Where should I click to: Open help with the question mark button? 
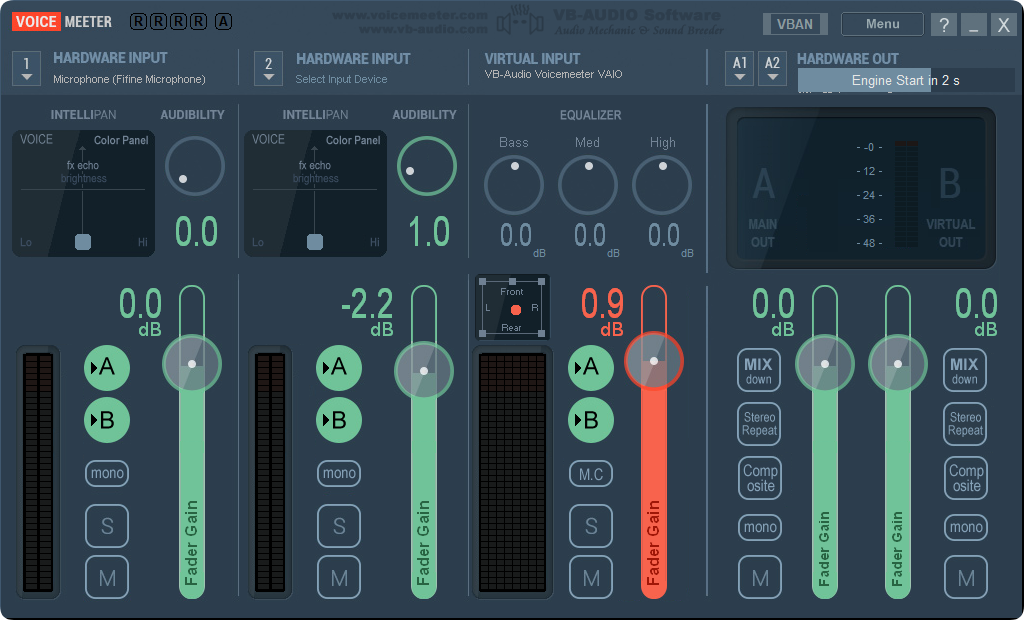tap(943, 25)
